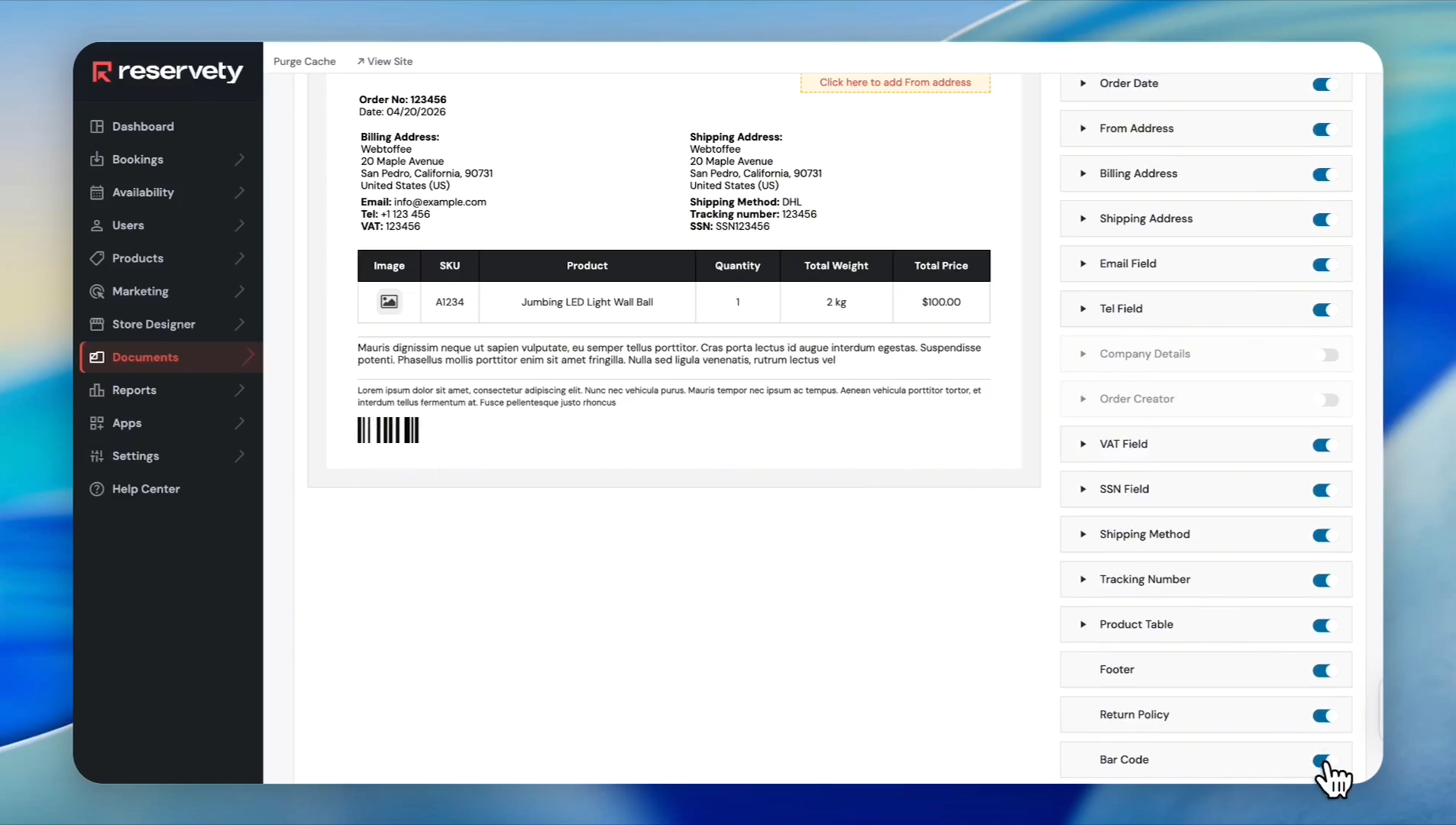Click the Store Designer icon

(x=97, y=324)
